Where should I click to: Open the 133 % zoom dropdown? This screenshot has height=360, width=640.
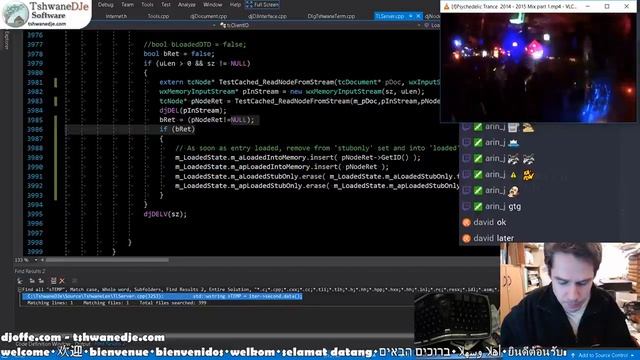point(36,260)
